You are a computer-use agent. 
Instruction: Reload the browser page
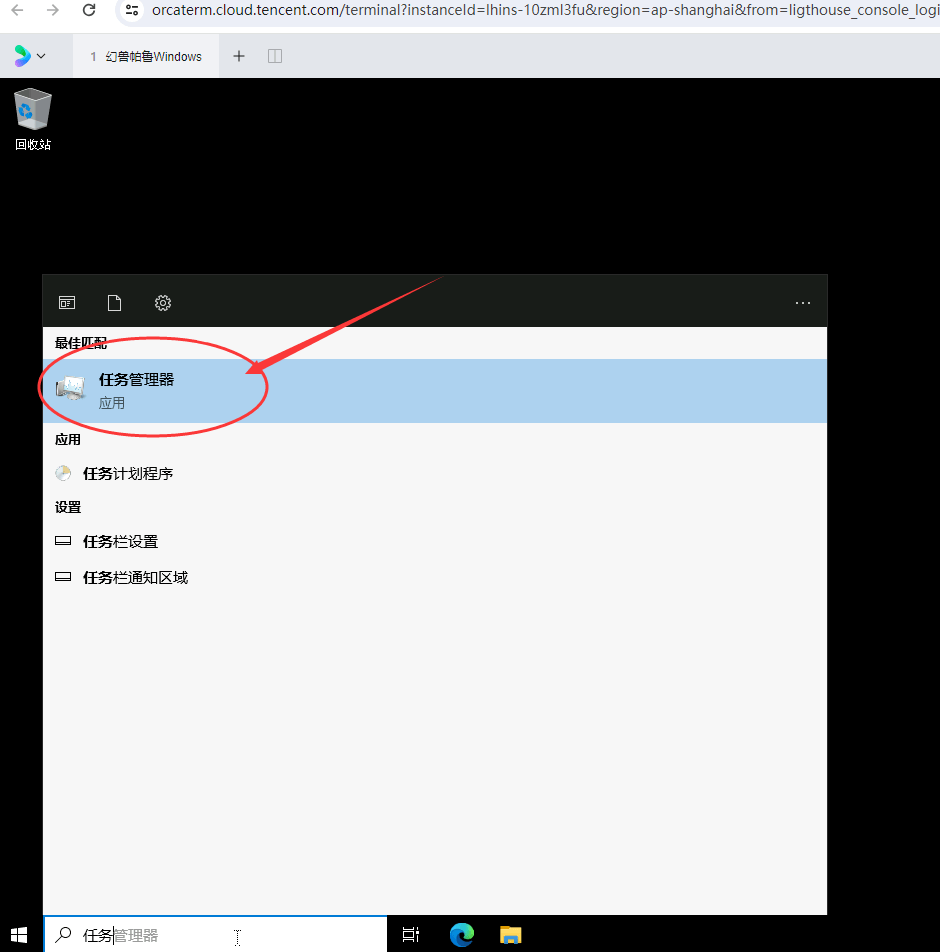click(x=89, y=10)
